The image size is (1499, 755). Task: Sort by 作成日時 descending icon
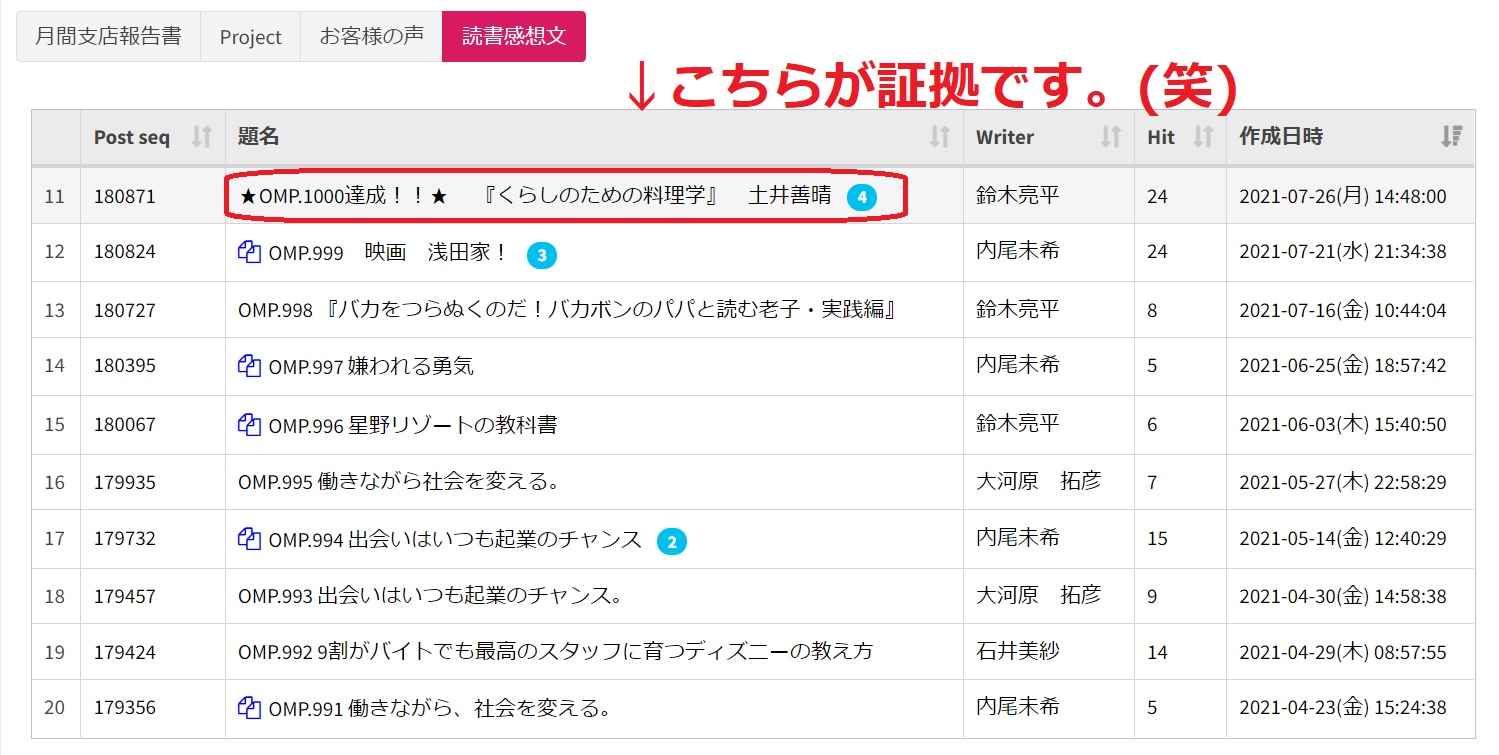[x=1452, y=137]
